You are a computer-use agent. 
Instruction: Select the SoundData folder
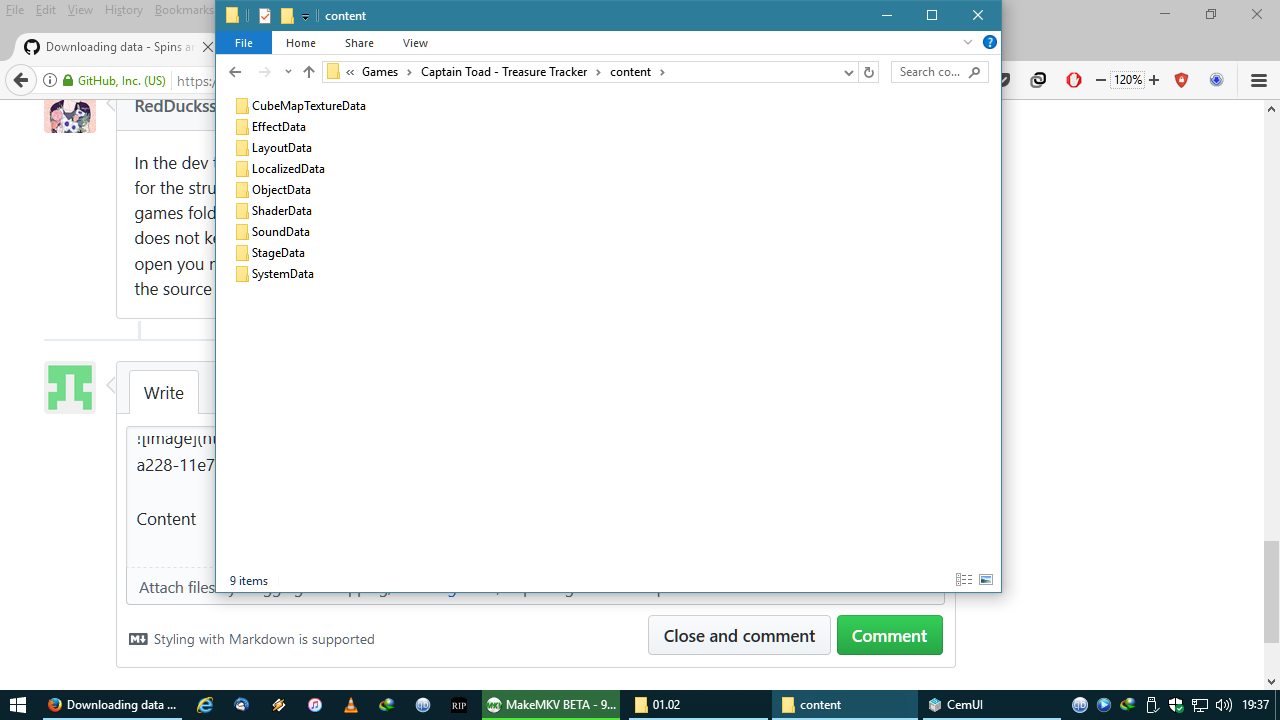273,232
